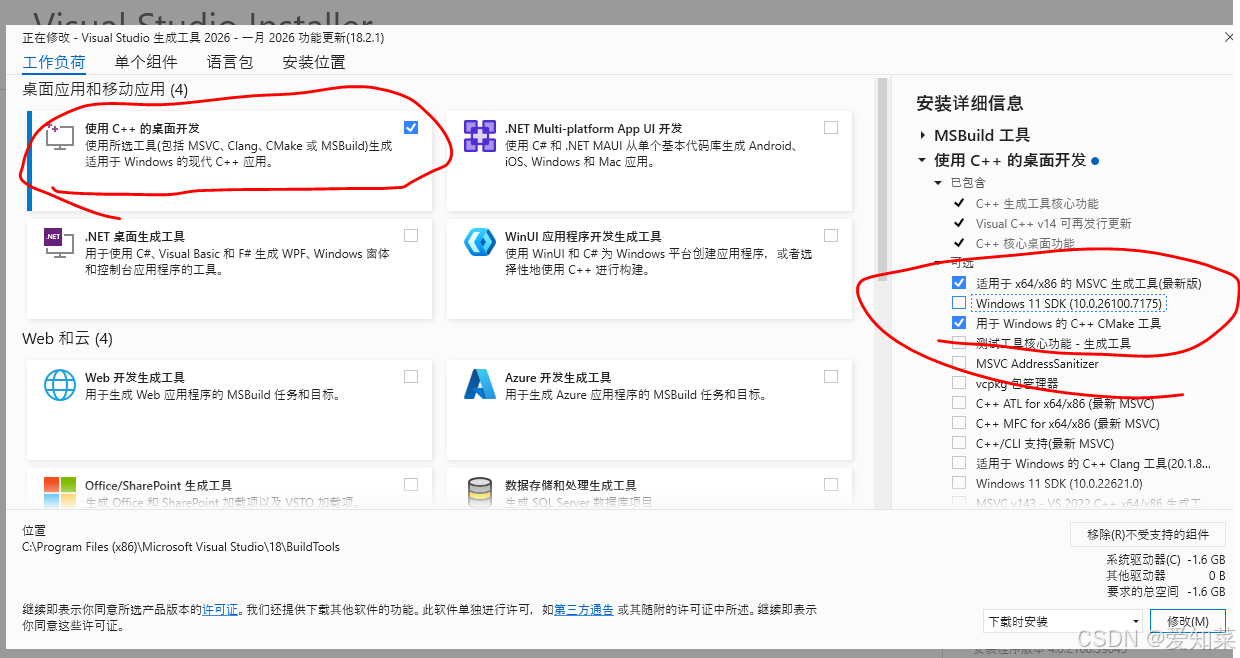This screenshot has width=1240, height=658.
Task: Check the Web 开发生成工具 checkbox
Action: pos(411,377)
